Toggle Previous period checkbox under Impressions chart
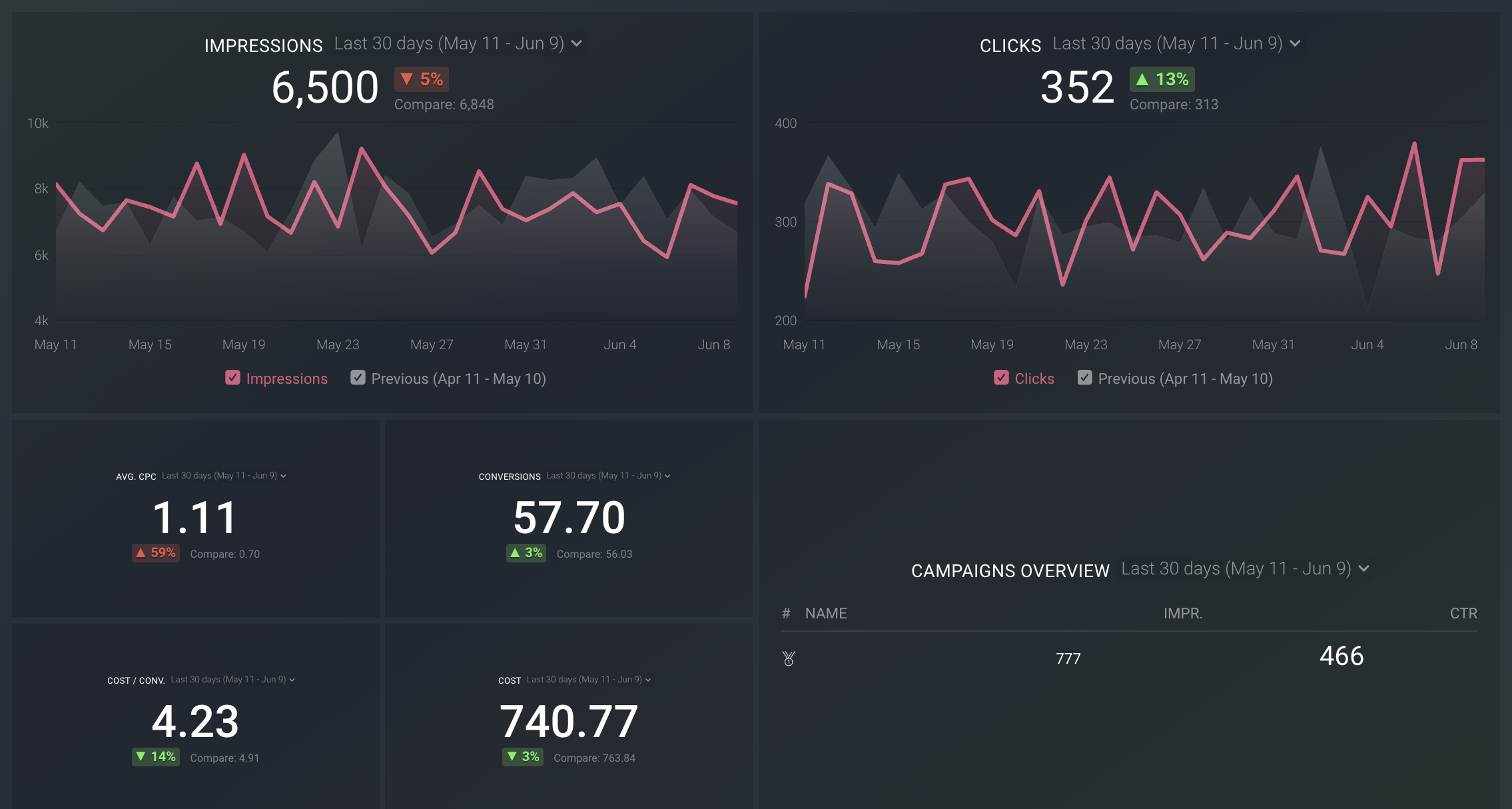Viewport: 1512px width, 809px height. click(358, 378)
